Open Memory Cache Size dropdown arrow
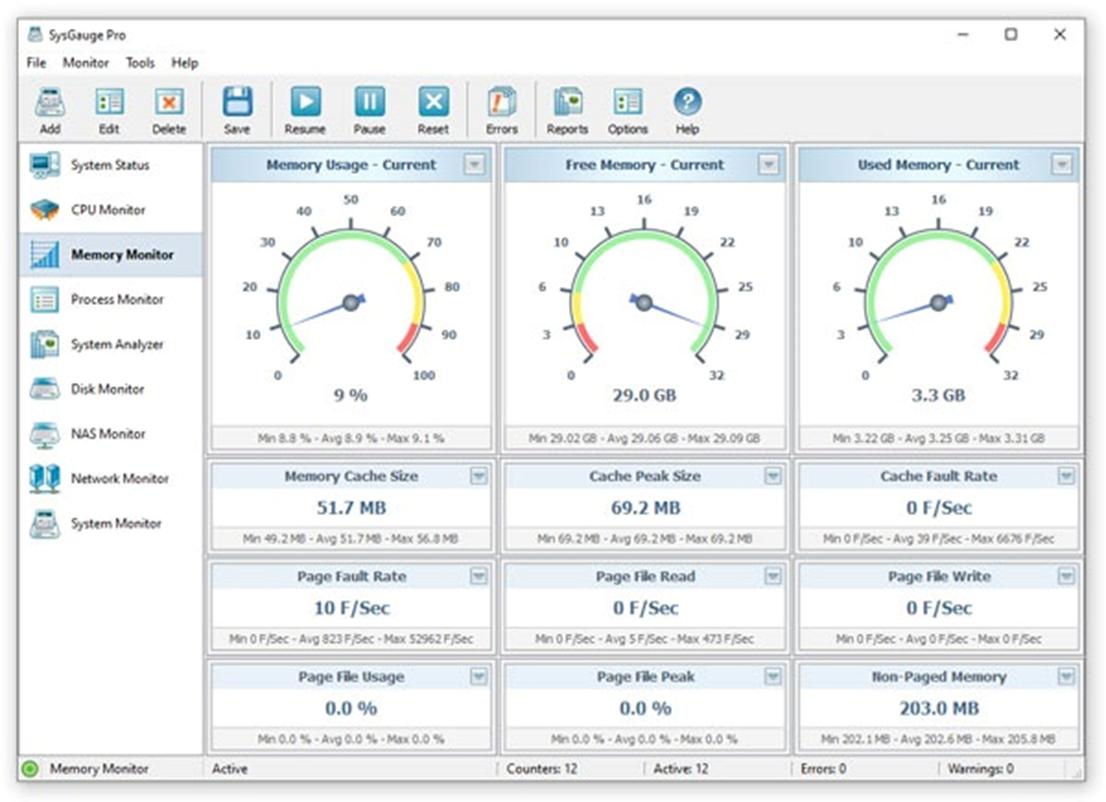Screen dimensions: 1106x802 (479, 476)
